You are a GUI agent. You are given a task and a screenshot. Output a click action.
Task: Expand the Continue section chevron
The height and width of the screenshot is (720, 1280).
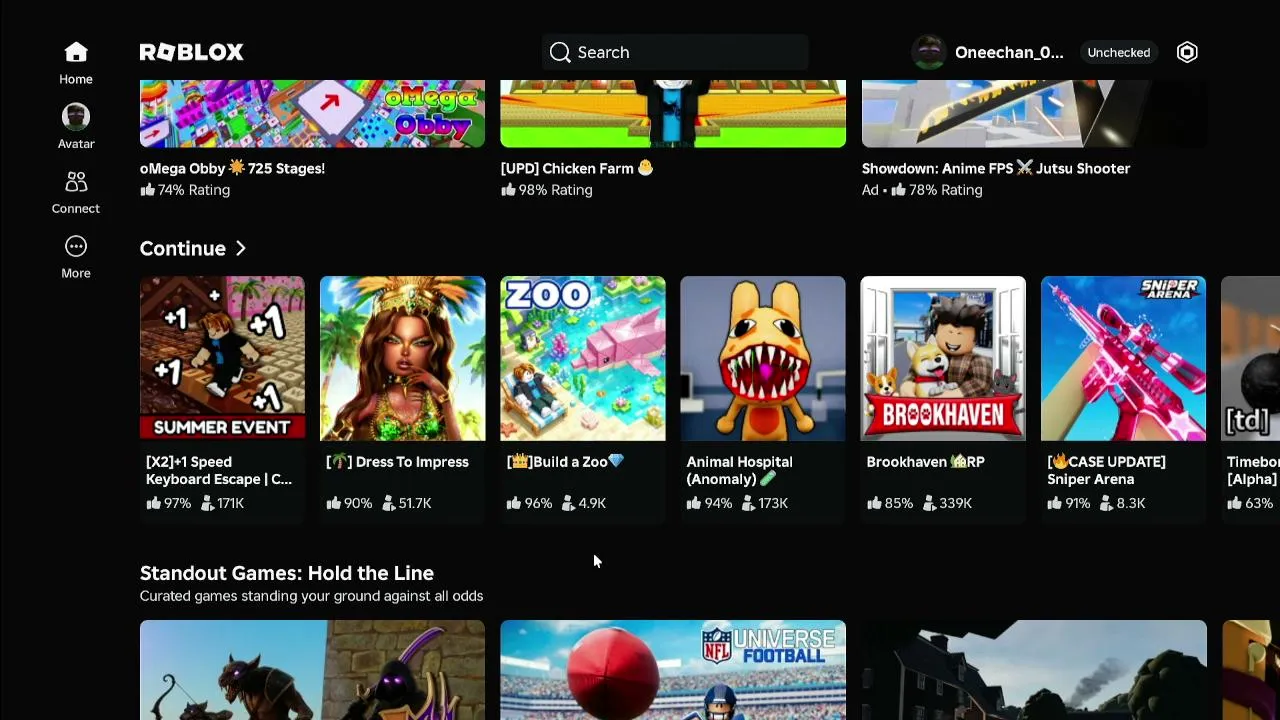(x=241, y=248)
